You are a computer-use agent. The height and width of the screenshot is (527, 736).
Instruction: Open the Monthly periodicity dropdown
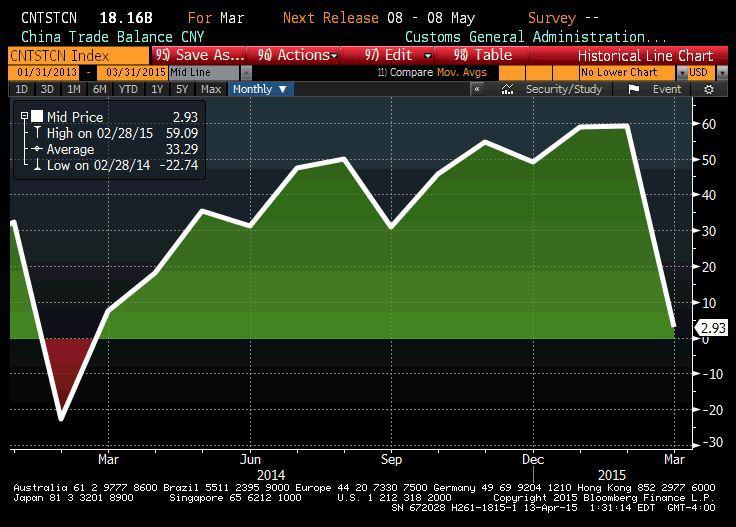click(260, 89)
